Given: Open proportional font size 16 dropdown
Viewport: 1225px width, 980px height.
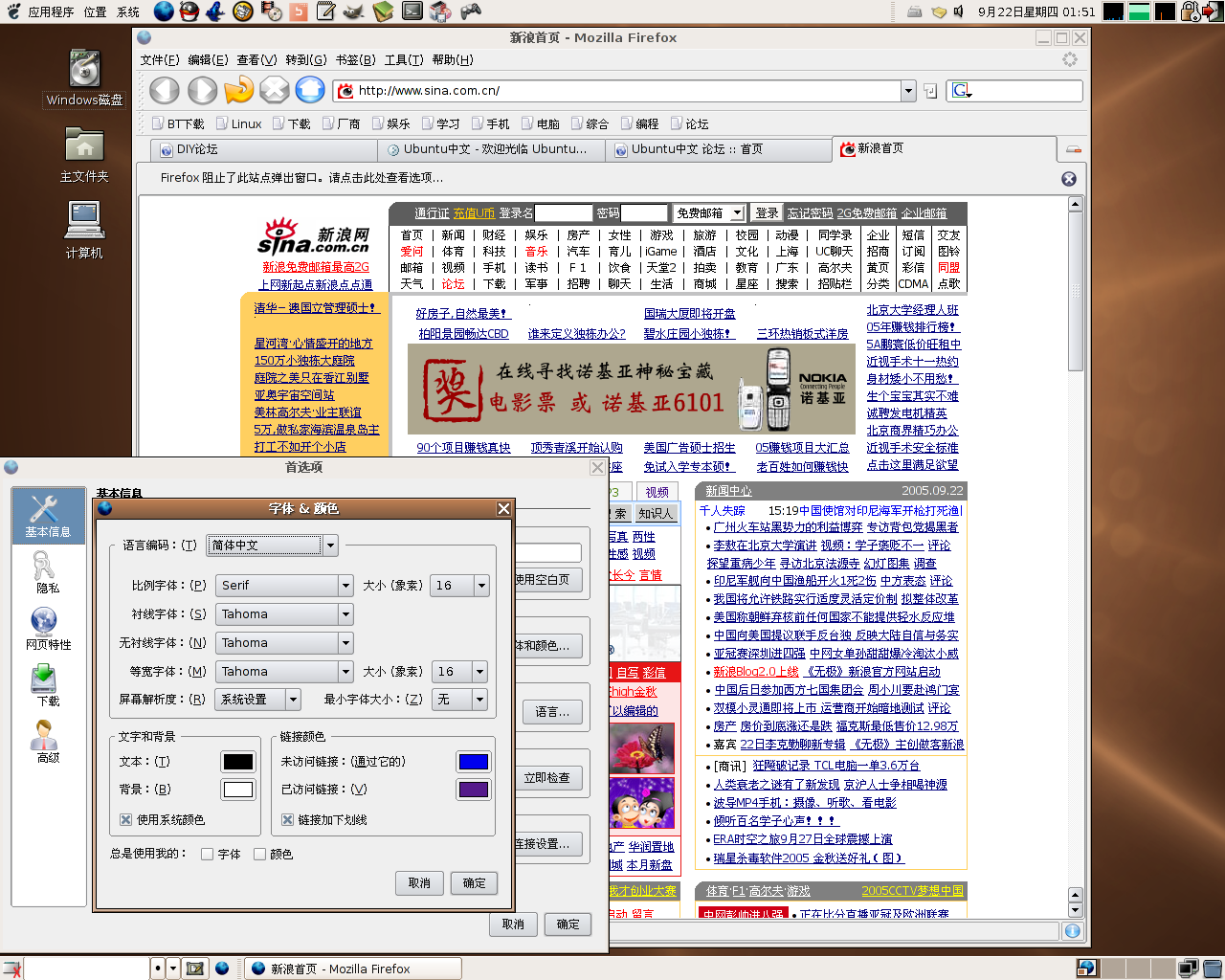Looking at the screenshot, I should click(460, 585).
